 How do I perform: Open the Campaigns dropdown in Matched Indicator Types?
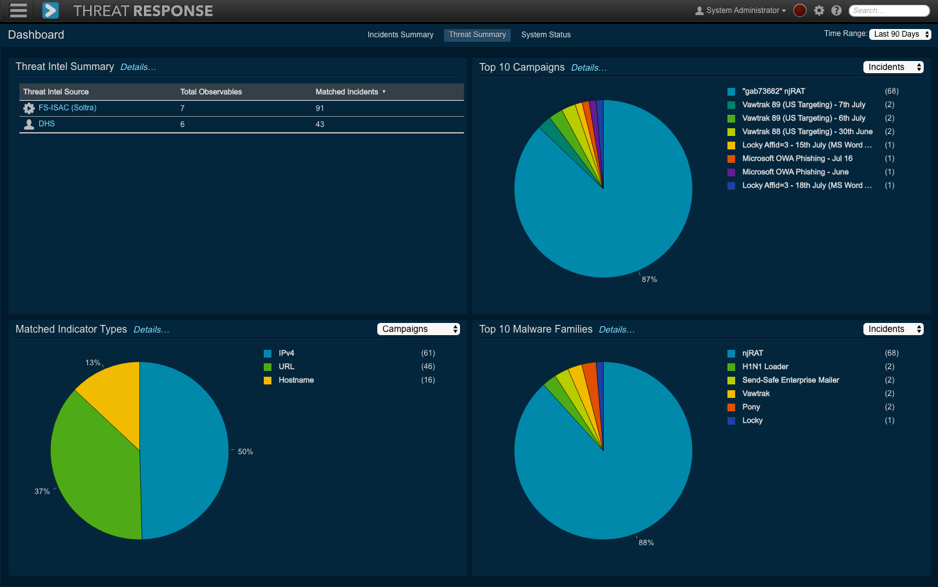(x=418, y=329)
